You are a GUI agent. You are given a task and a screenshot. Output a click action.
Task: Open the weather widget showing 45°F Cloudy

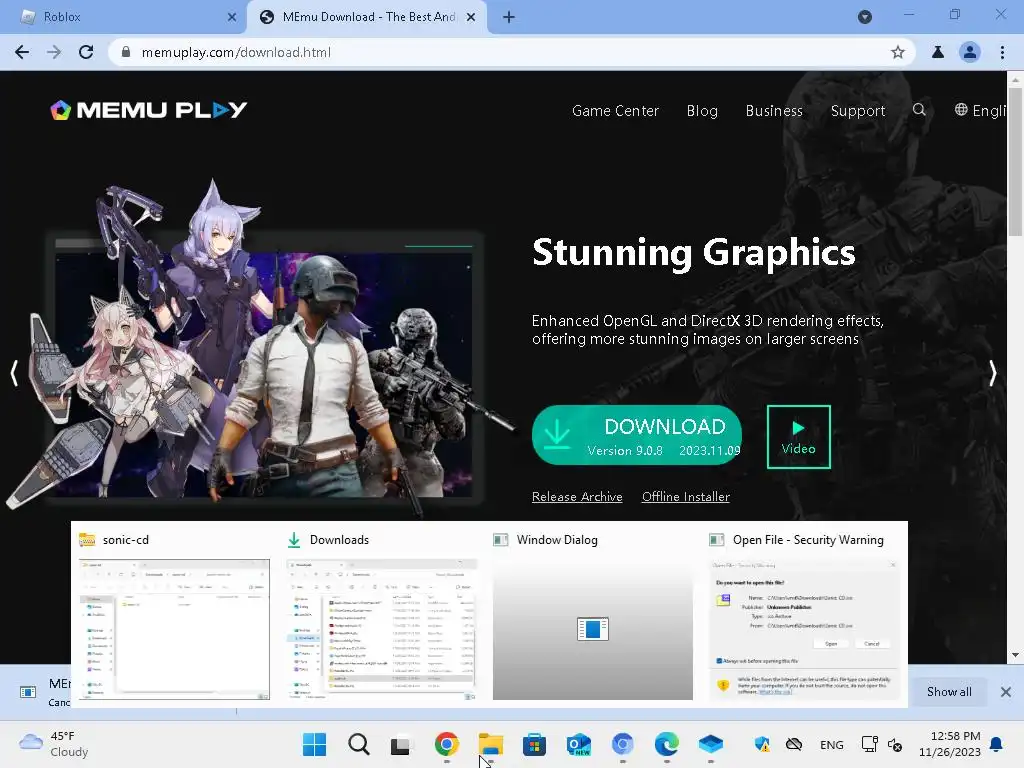[54, 744]
